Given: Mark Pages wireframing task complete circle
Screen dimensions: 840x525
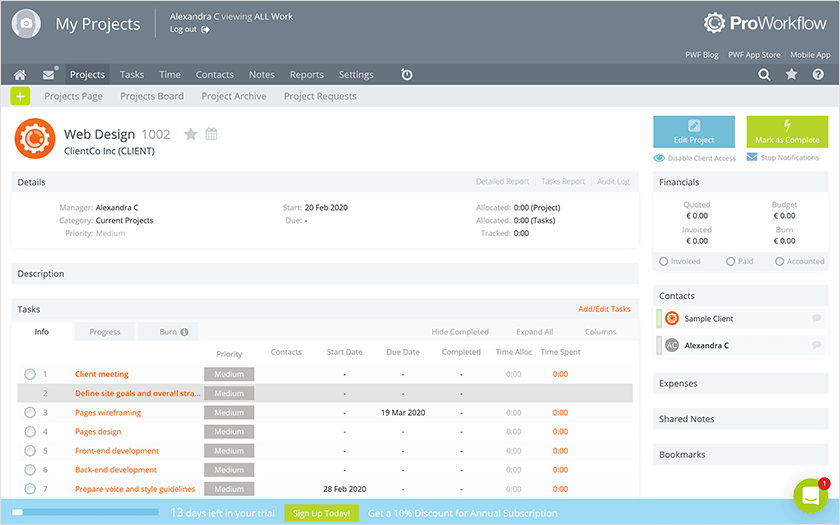Looking at the screenshot, I should click(x=30, y=412).
